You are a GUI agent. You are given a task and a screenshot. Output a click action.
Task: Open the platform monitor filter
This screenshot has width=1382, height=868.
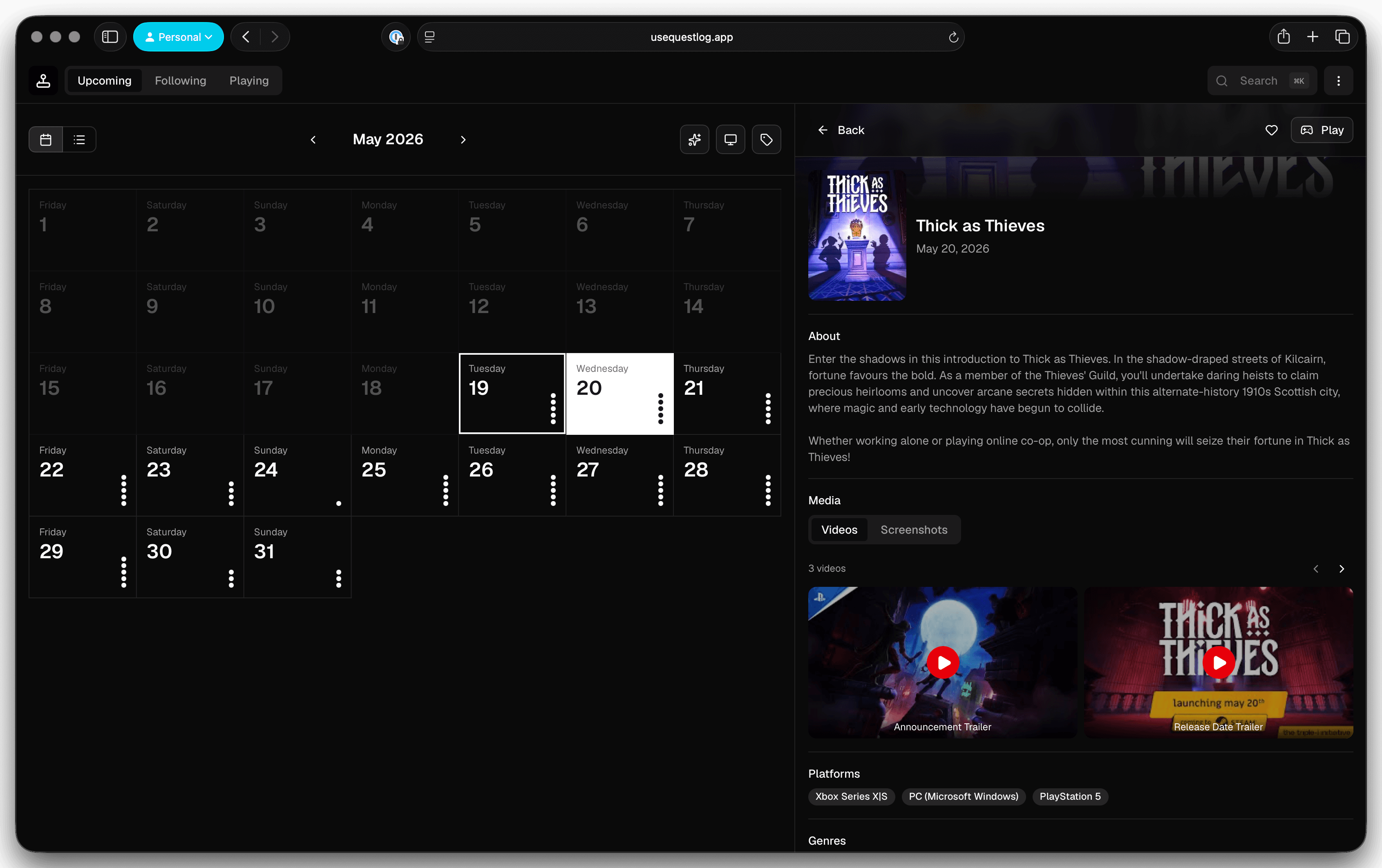(x=731, y=139)
